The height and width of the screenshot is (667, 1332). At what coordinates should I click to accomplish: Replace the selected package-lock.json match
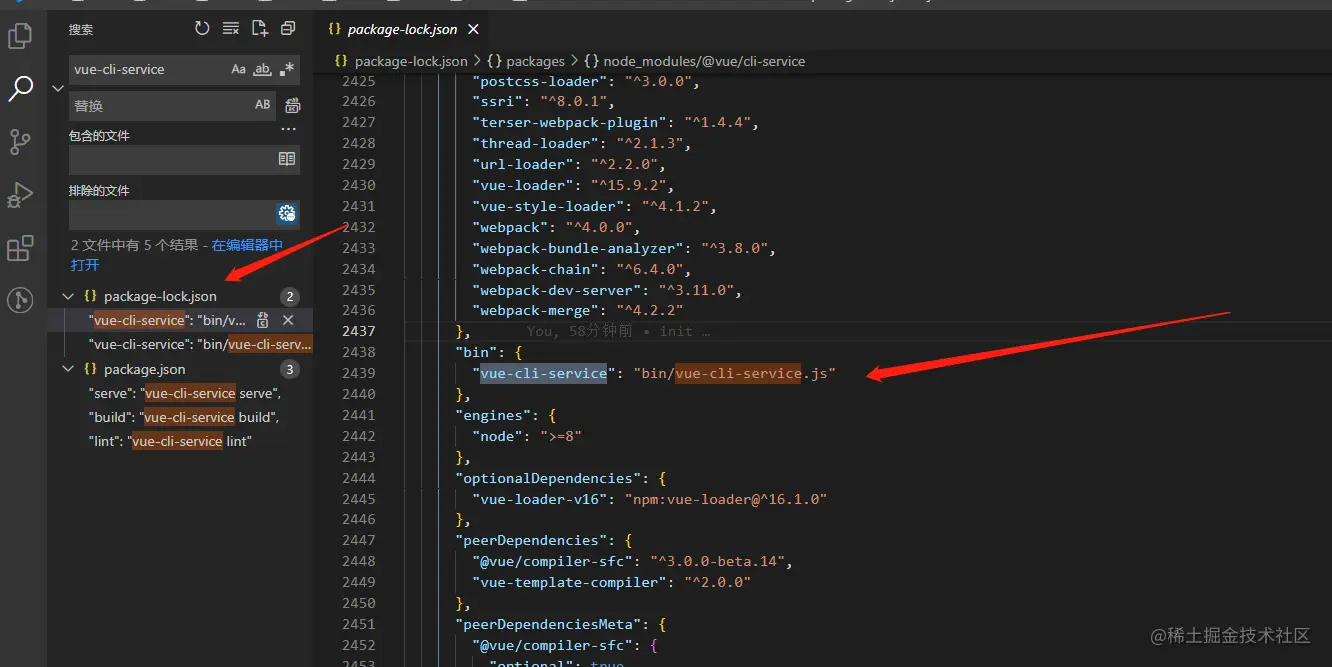(263, 320)
